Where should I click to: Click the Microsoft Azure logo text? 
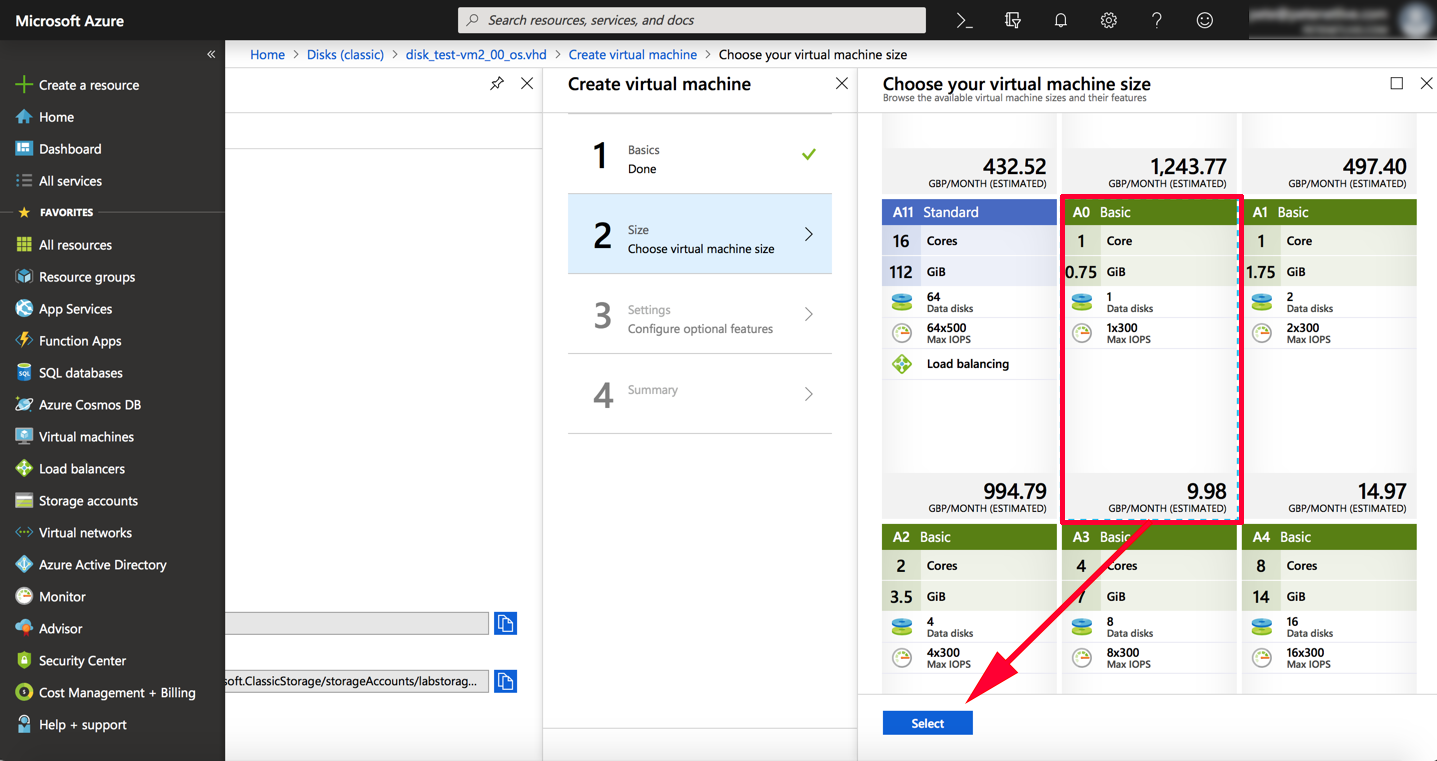coord(70,20)
